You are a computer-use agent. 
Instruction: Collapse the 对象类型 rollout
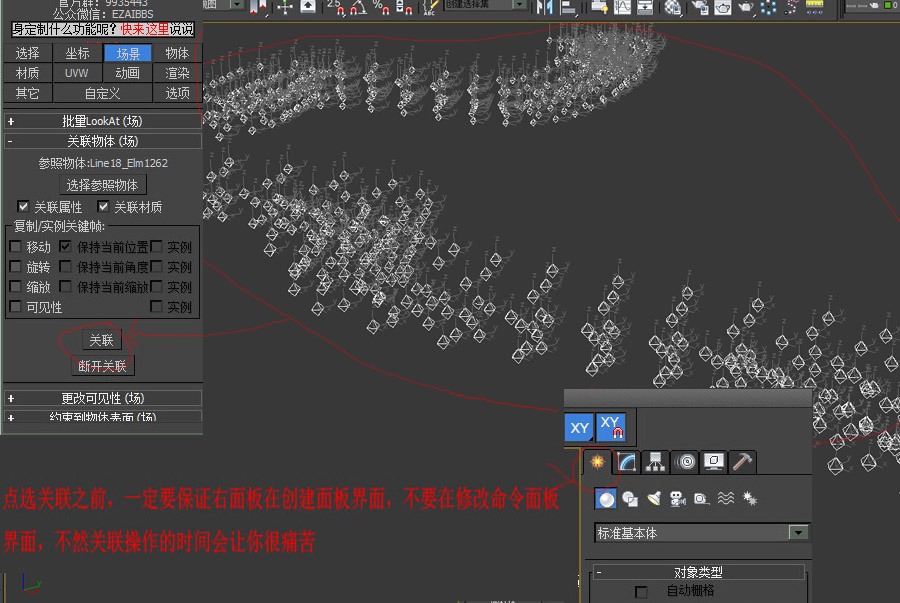tap(699, 571)
